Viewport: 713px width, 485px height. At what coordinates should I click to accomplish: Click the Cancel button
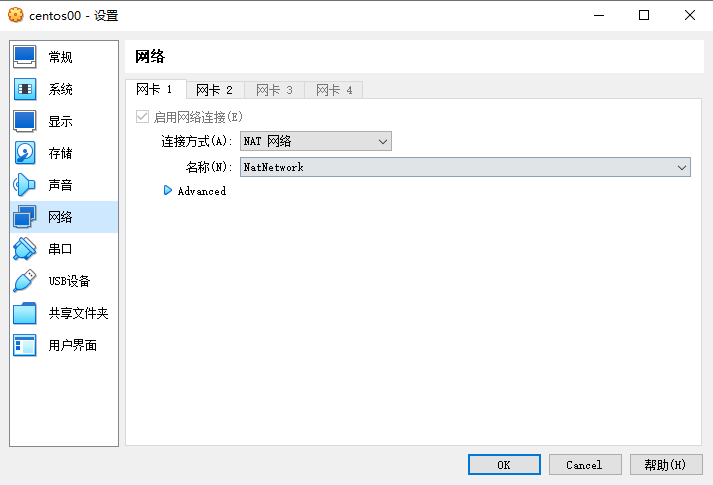point(584,465)
